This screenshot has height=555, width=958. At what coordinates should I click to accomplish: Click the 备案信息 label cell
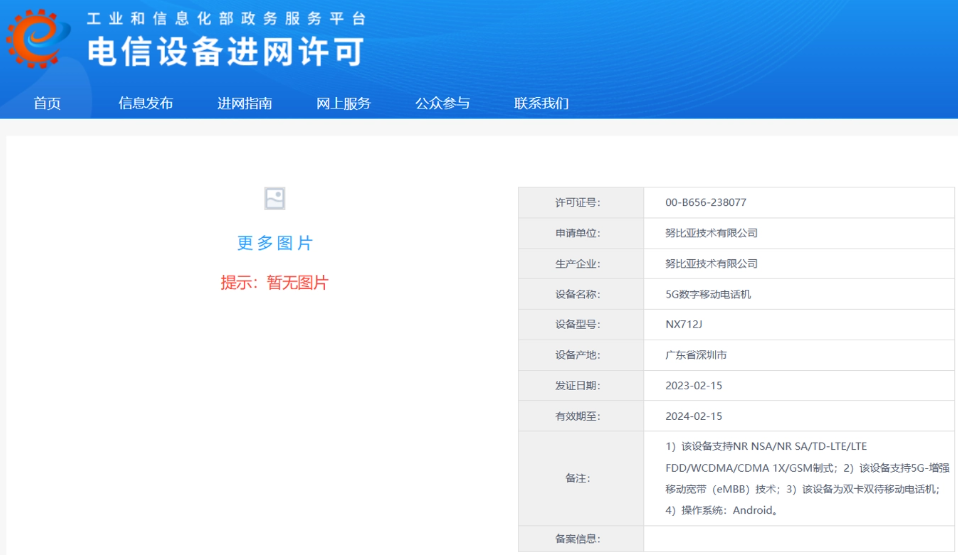click(581, 538)
